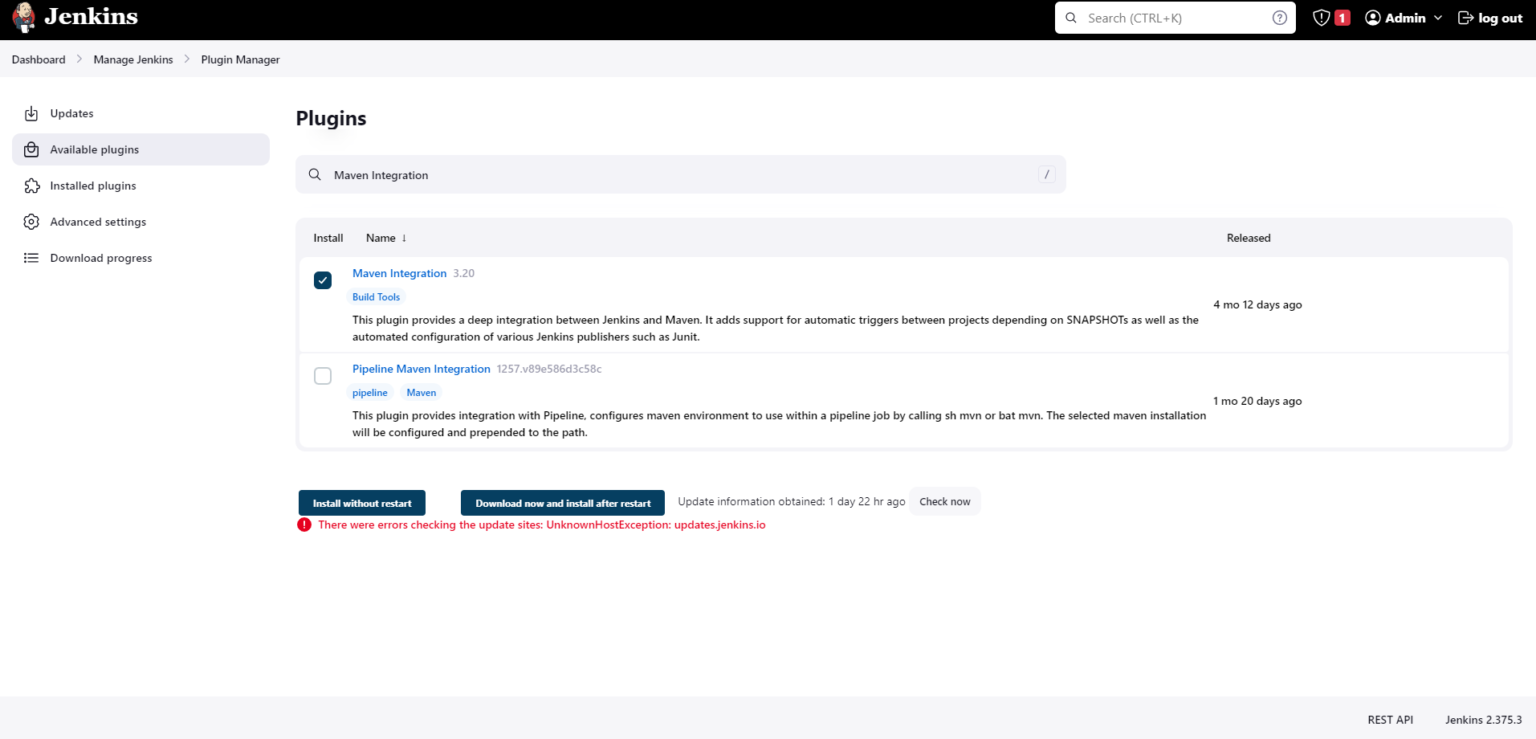The image size is (1536, 739).
Task: Type in the plugin search field
Action: coord(680,174)
